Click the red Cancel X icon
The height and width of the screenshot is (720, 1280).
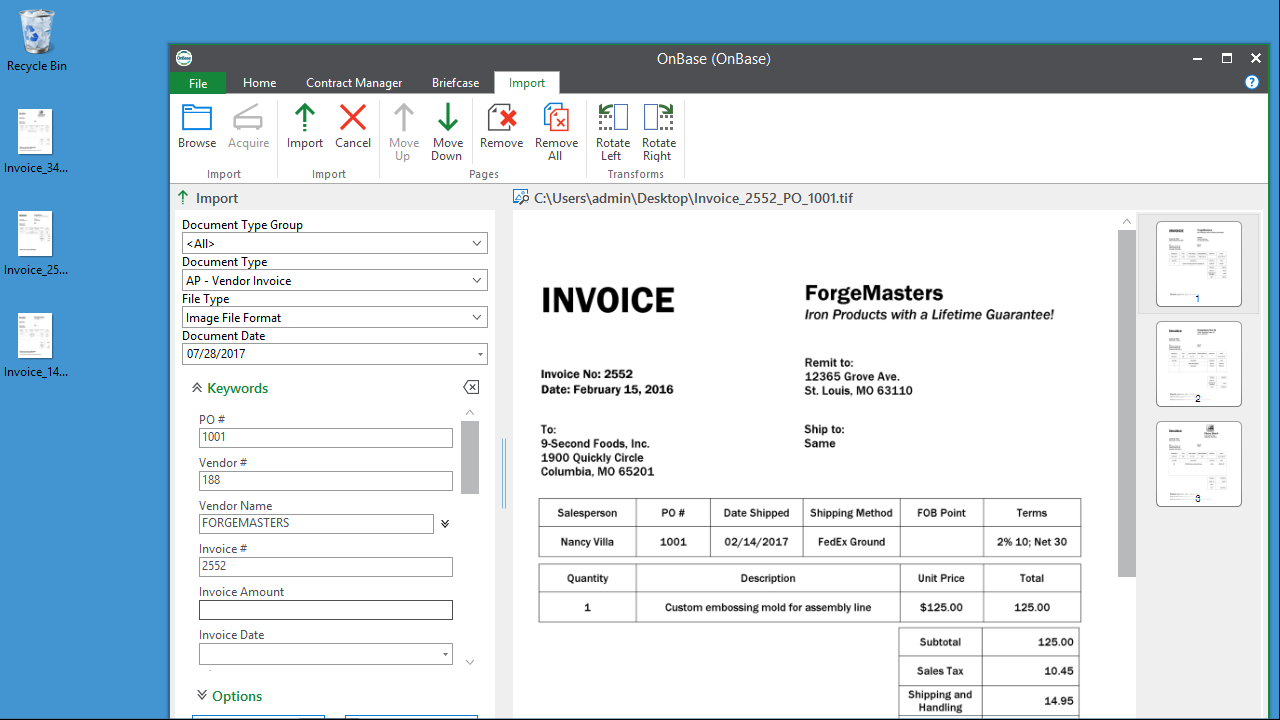click(353, 119)
